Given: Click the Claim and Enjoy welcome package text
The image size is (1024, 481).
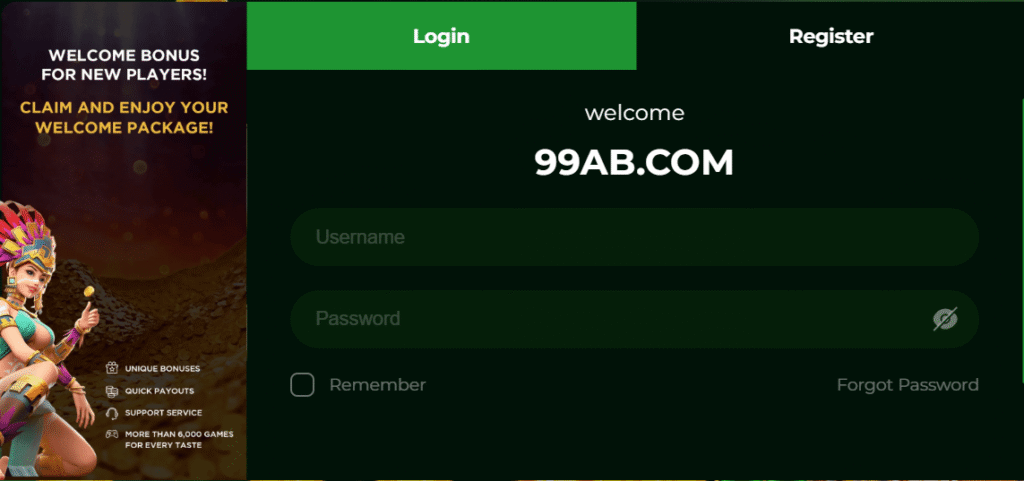Looking at the screenshot, I should pos(124,117).
